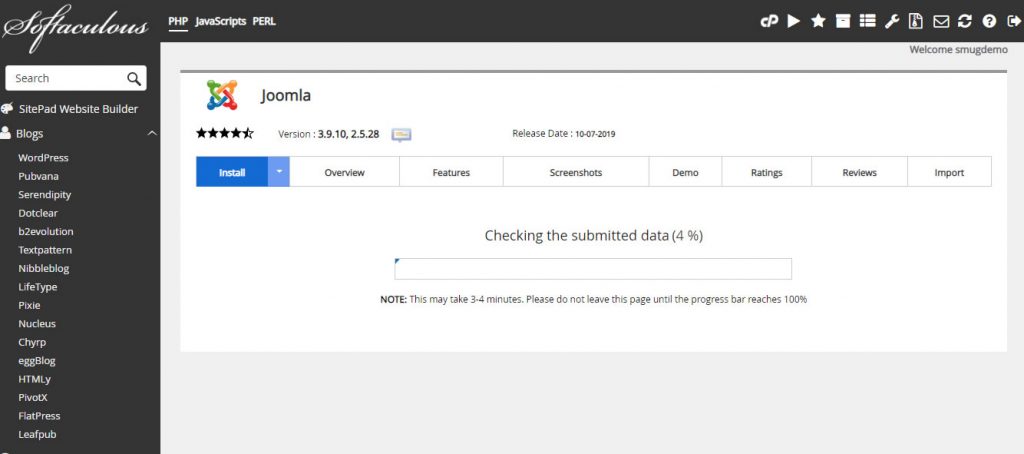1024x454 pixels.
Task: Open SitePad Website Builder link
Action: 78,109
